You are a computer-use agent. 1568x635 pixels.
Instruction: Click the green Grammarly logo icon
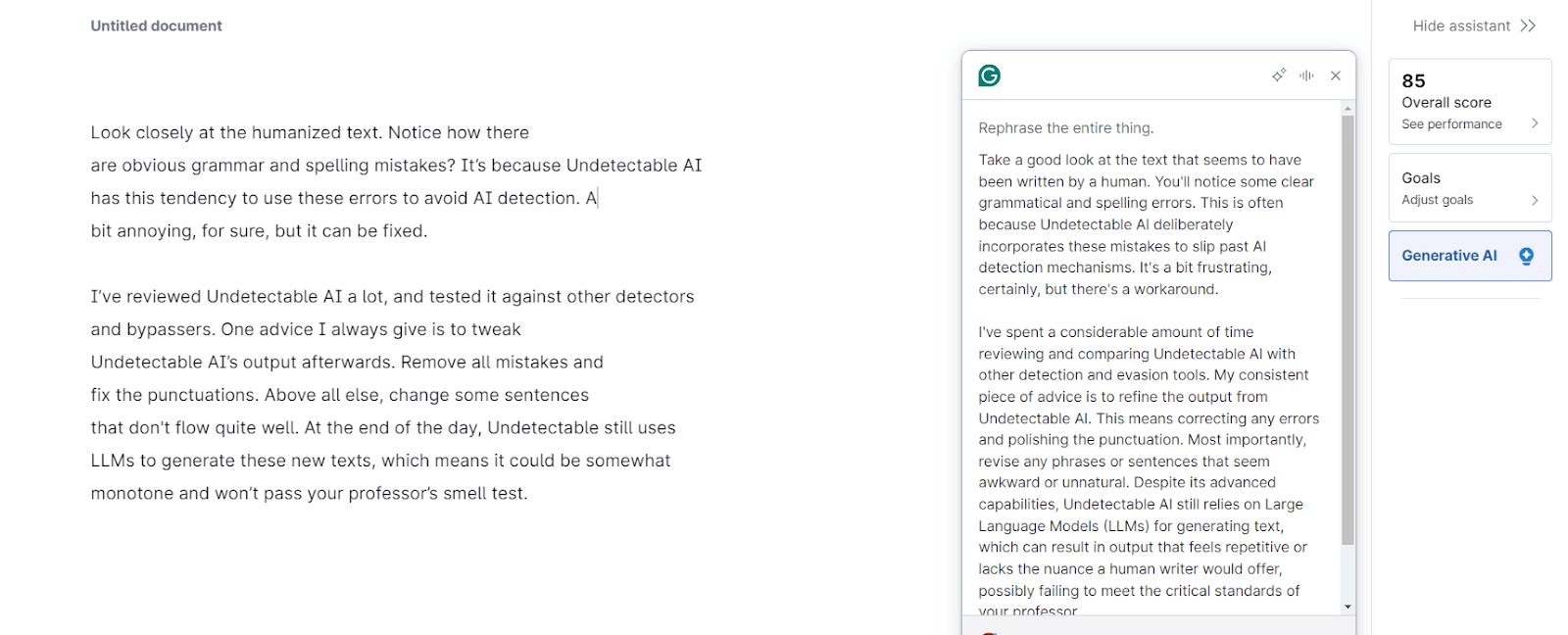(990, 75)
